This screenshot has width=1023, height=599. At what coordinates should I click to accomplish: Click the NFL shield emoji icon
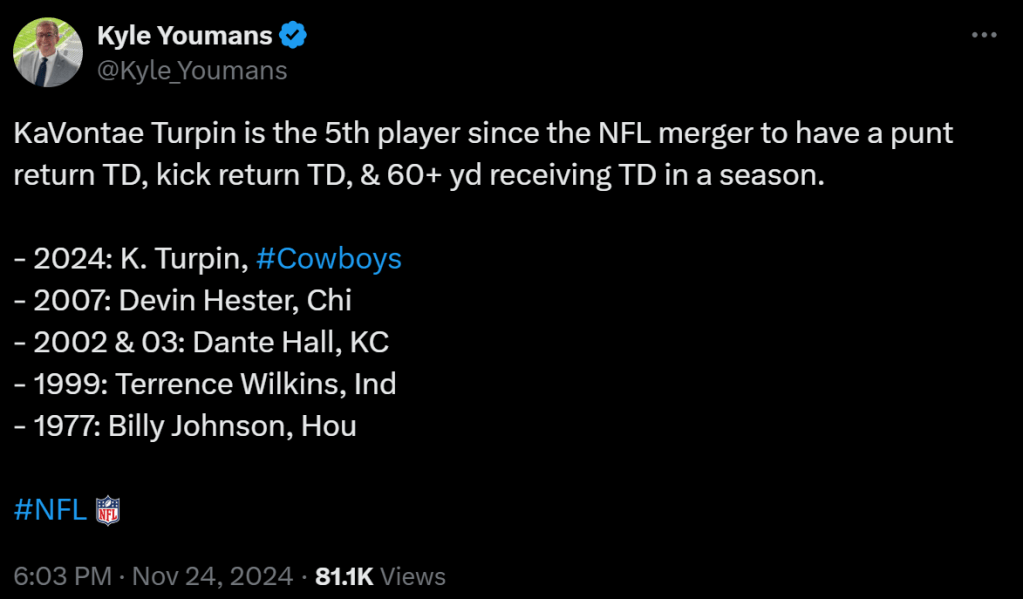pyautogui.click(x=107, y=511)
